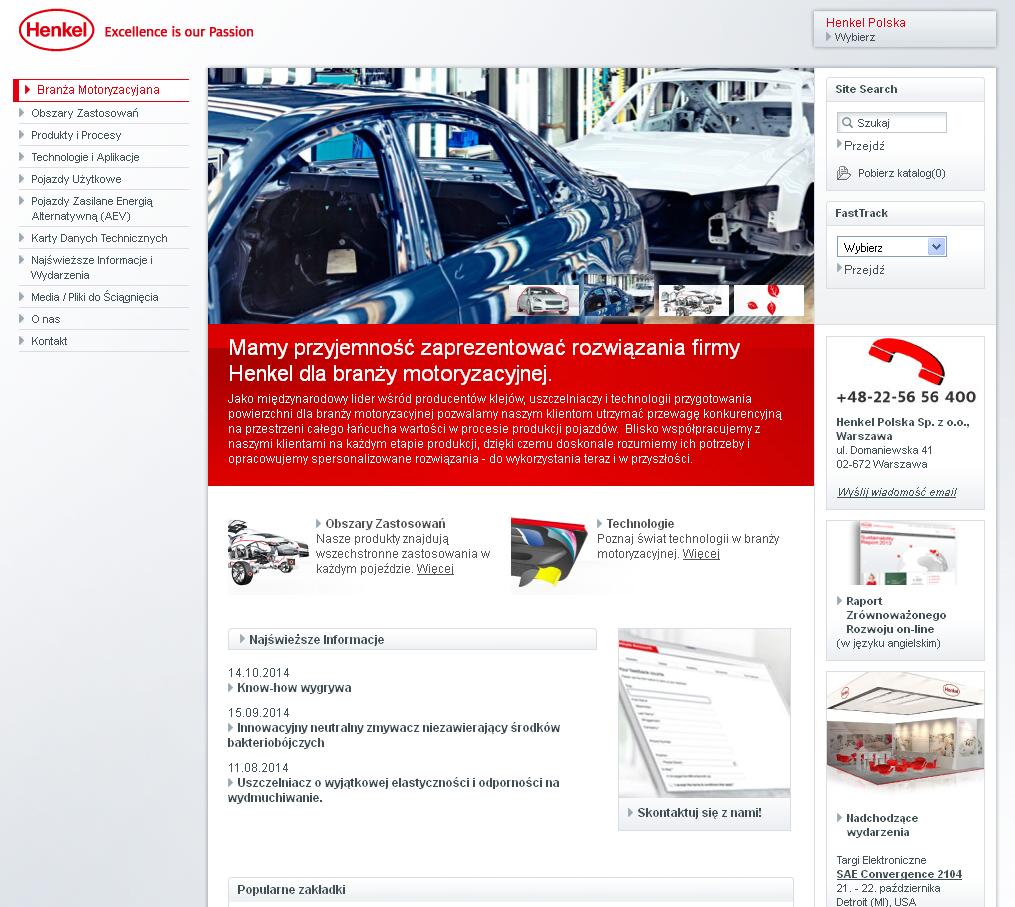The image size is (1015, 907).
Task: Click arrow icon next to Henkel Polska Wybierz
Action: click(829, 37)
